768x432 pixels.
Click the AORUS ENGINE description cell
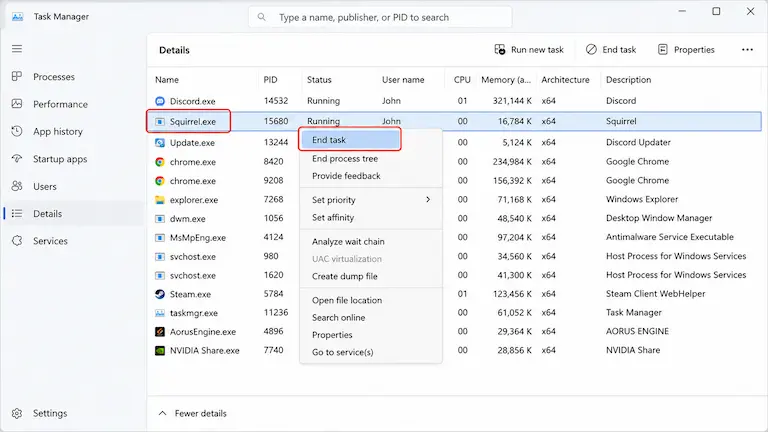(x=637, y=331)
